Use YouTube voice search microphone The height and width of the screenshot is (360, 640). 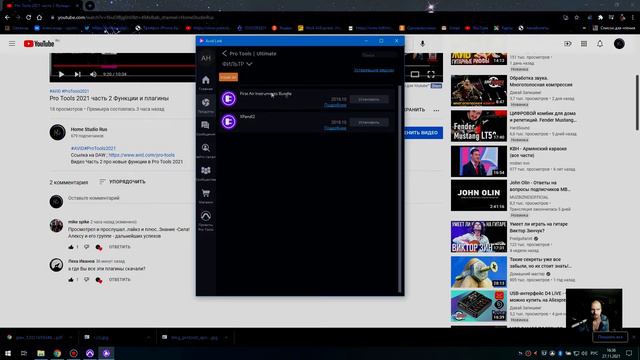[422, 44]
